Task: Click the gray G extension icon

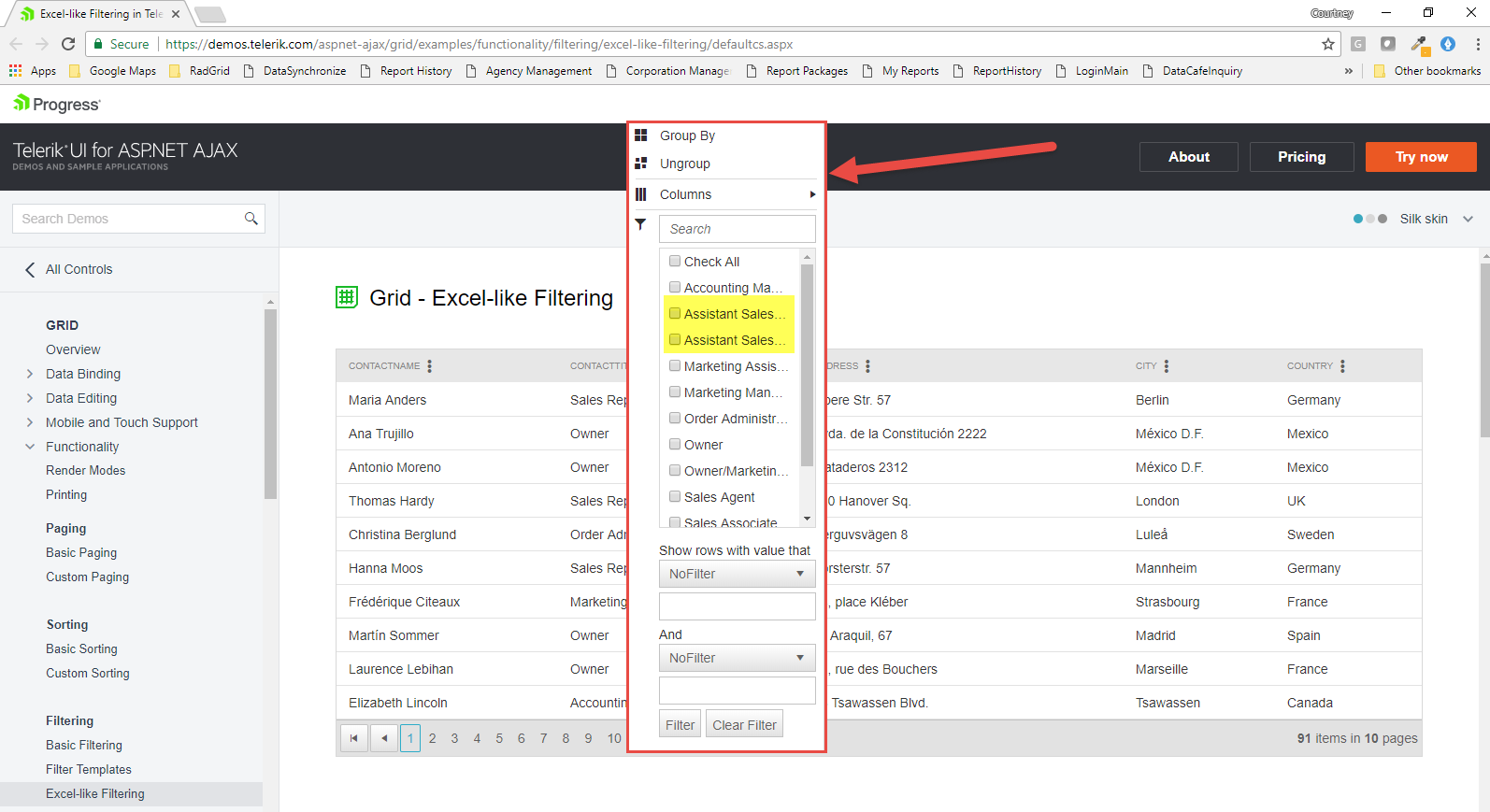Action: 1358,44
